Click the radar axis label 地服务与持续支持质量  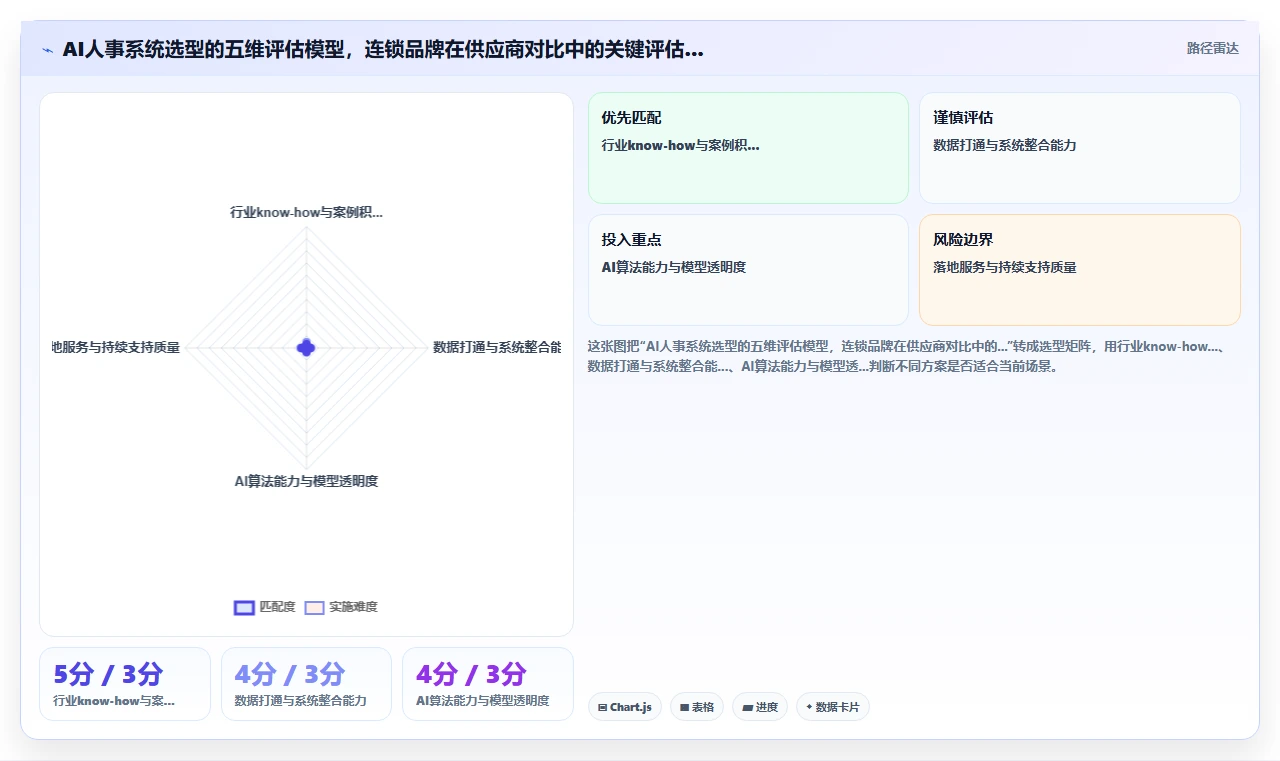coord(116,347)
